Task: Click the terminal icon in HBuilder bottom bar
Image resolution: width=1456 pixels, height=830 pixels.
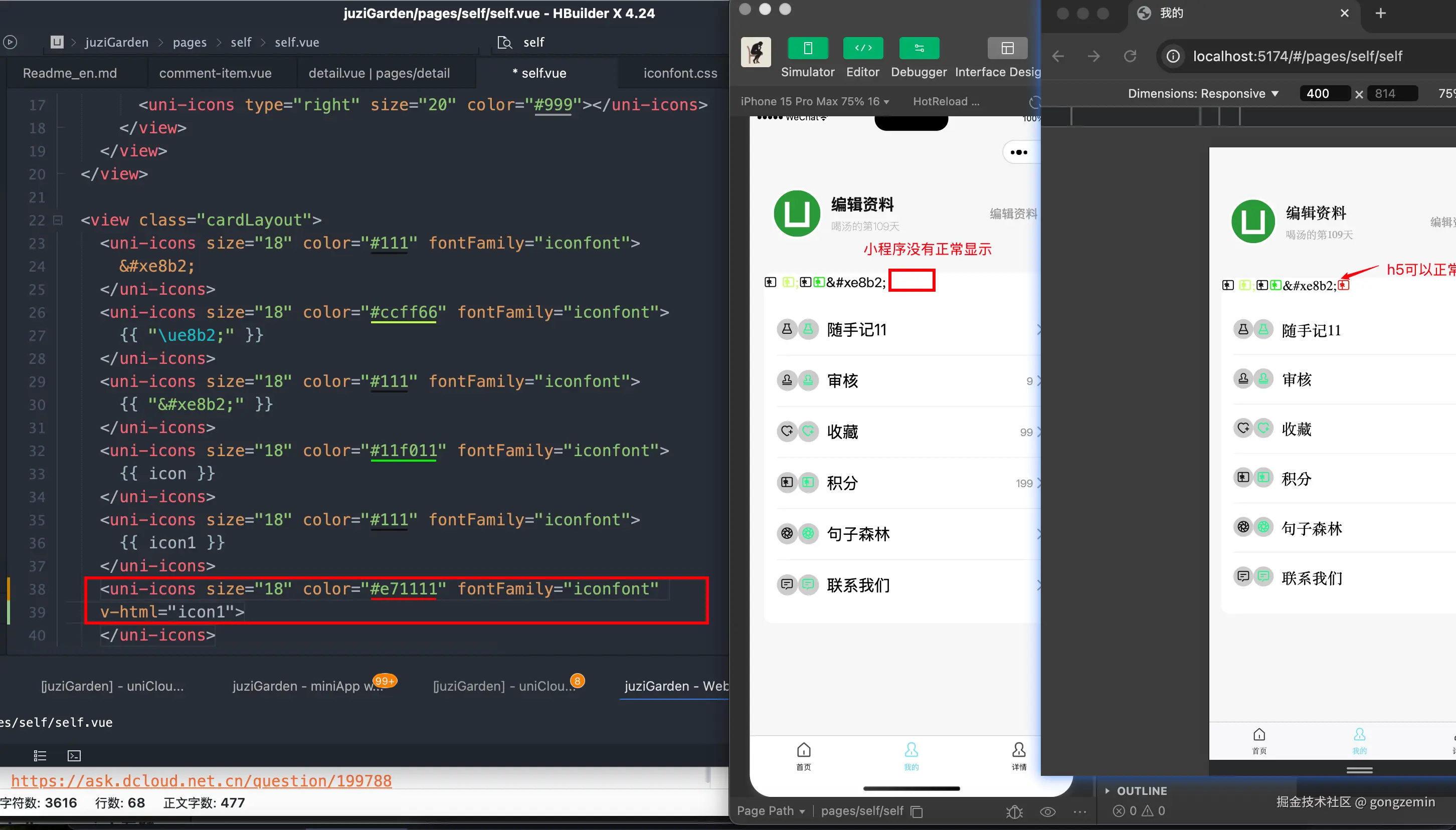Action: click(74, 756)
